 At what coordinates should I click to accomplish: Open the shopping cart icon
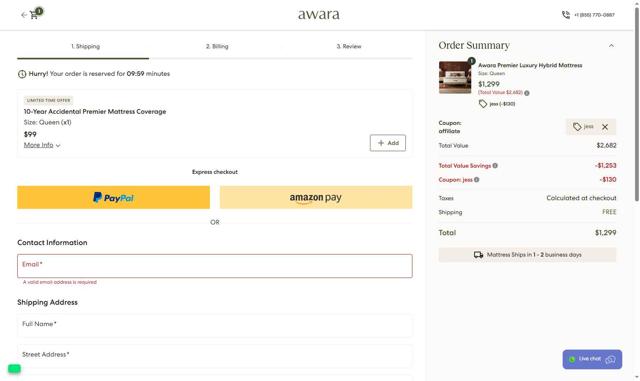click(x=34, y=15)
